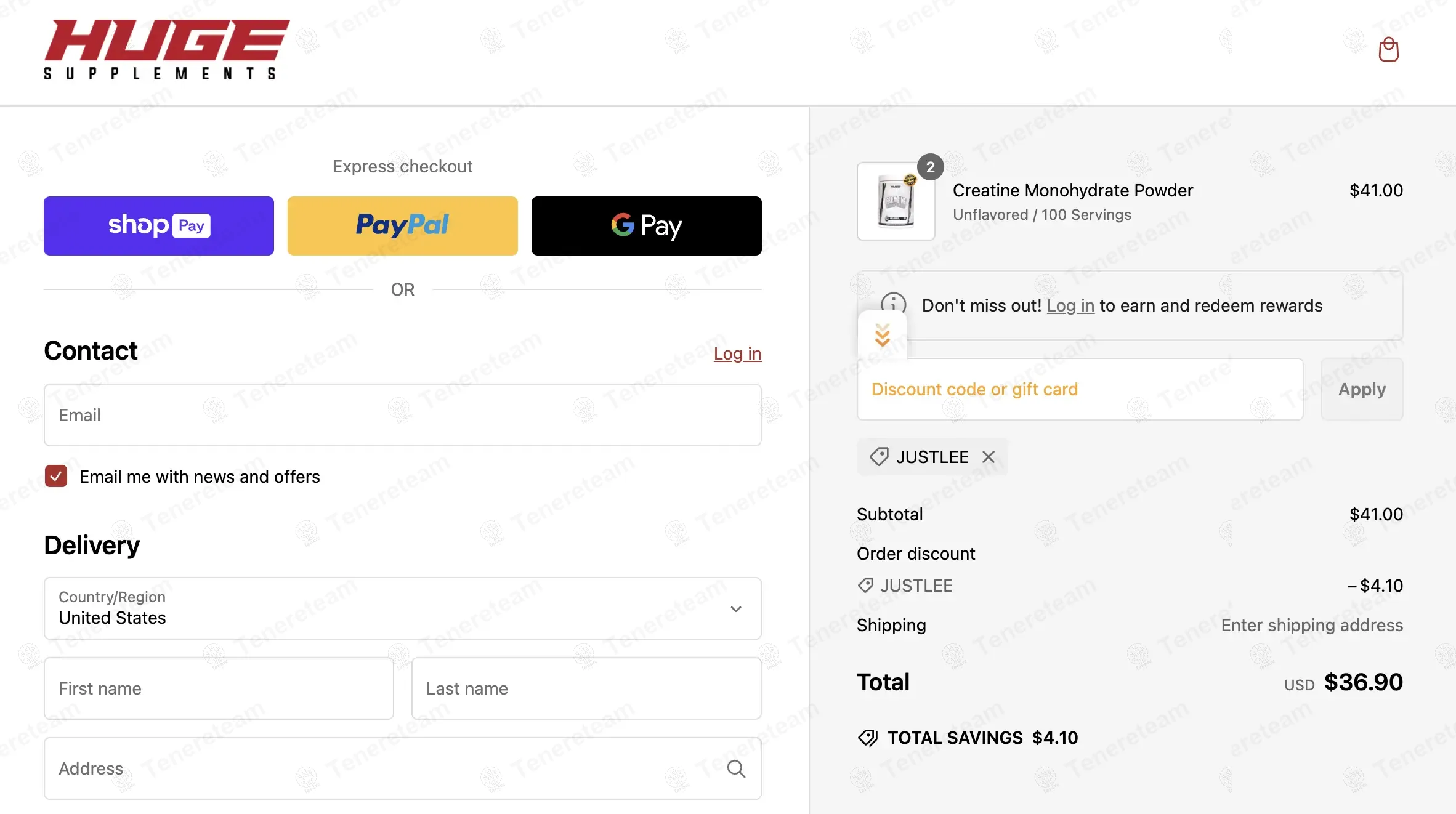Click the Creatine Monohydrate product thumbnail

pos(896,201)
